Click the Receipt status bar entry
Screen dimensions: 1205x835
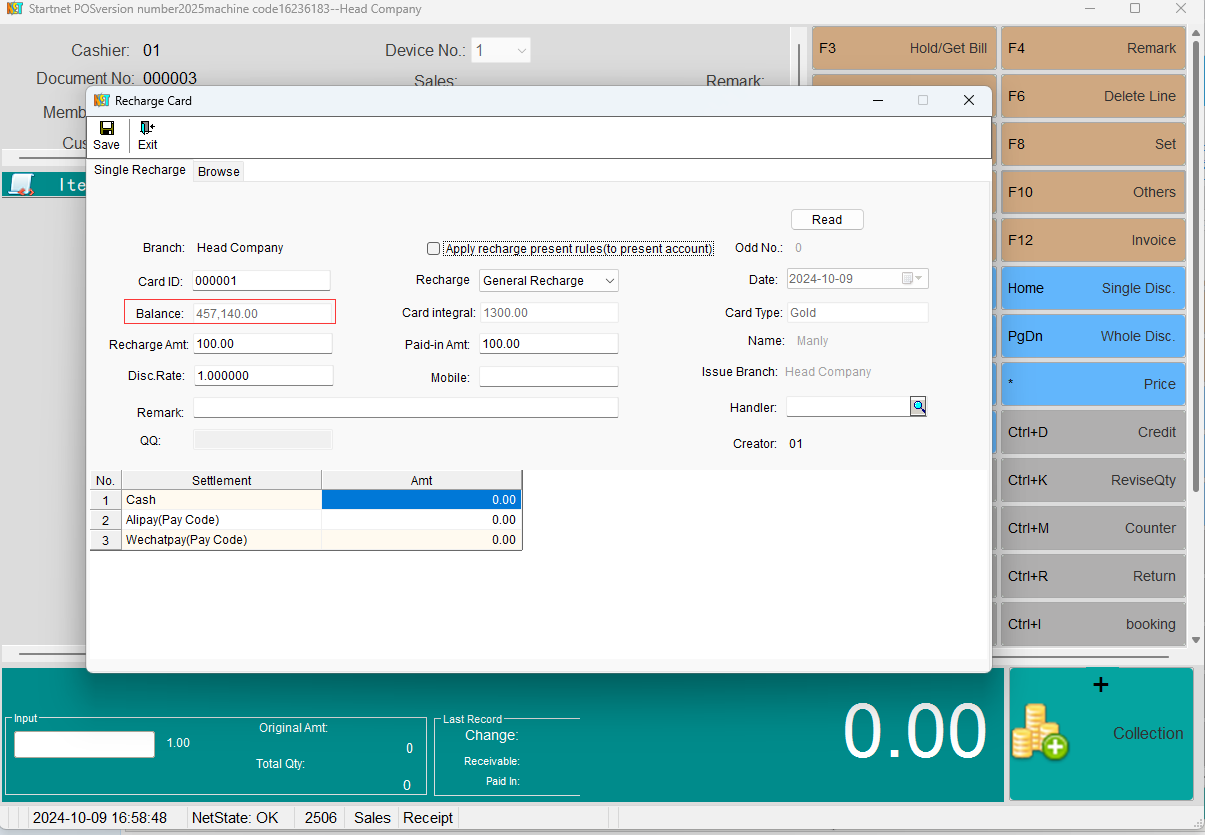coord(428,818)
